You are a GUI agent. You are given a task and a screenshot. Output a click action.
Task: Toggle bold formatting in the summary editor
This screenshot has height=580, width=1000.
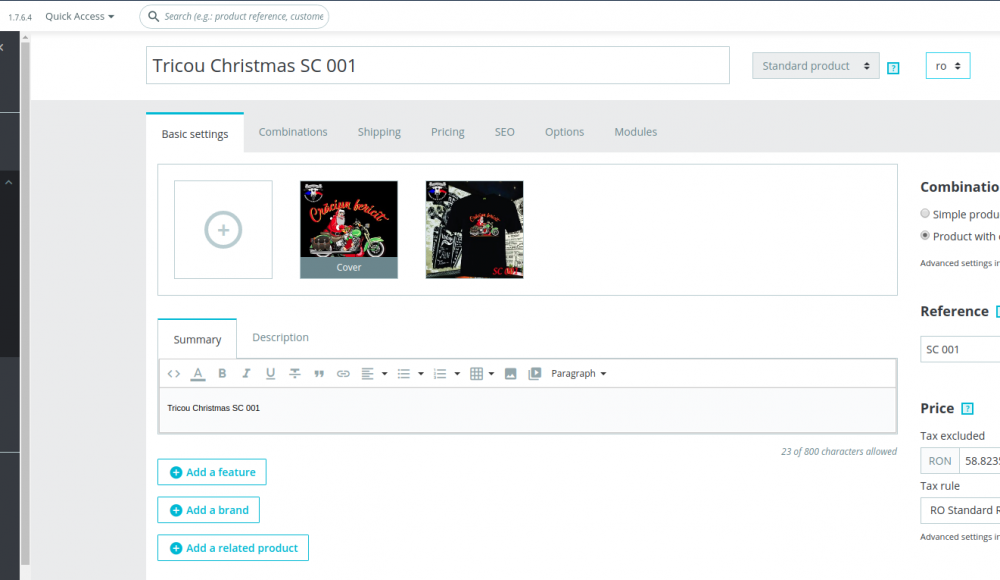221,373
